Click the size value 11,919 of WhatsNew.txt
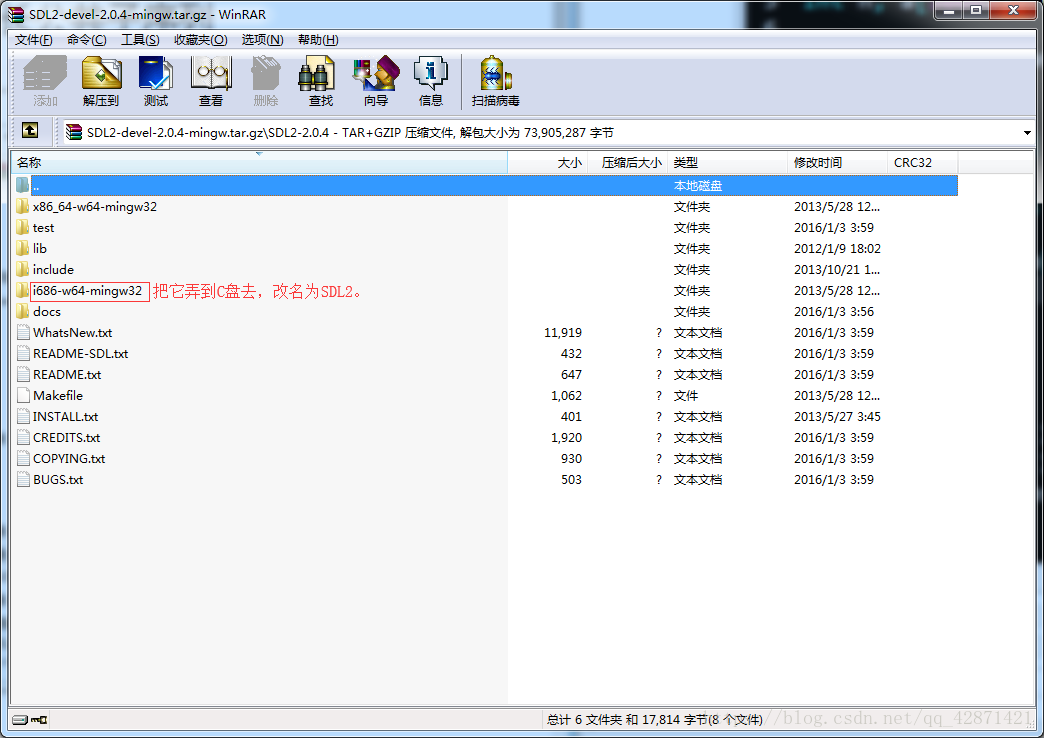 pyautogui.click(x=563, y=332)
